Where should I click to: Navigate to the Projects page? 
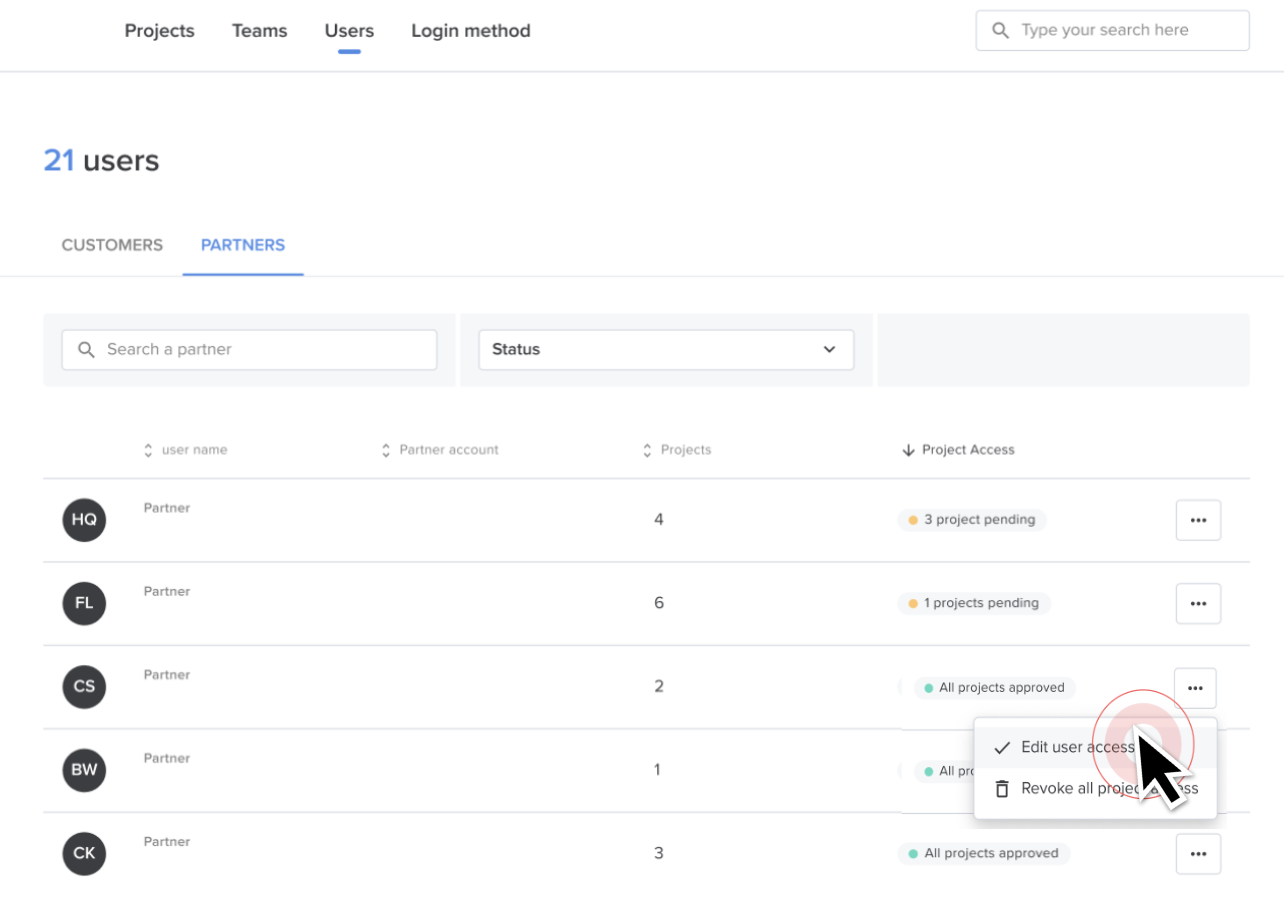click(159, 30)
